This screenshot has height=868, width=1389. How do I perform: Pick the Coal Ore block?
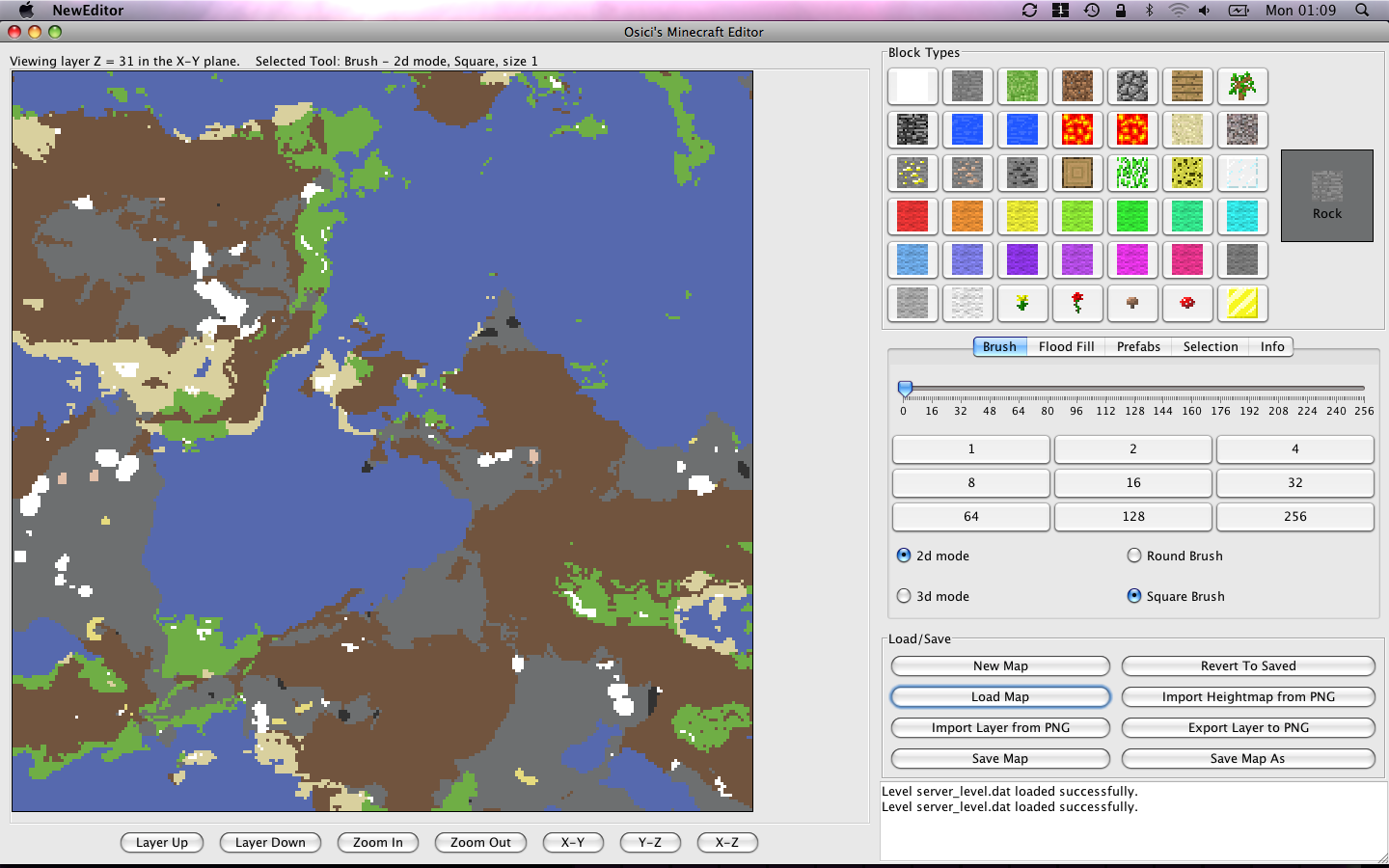click(x=1022, y=173)
